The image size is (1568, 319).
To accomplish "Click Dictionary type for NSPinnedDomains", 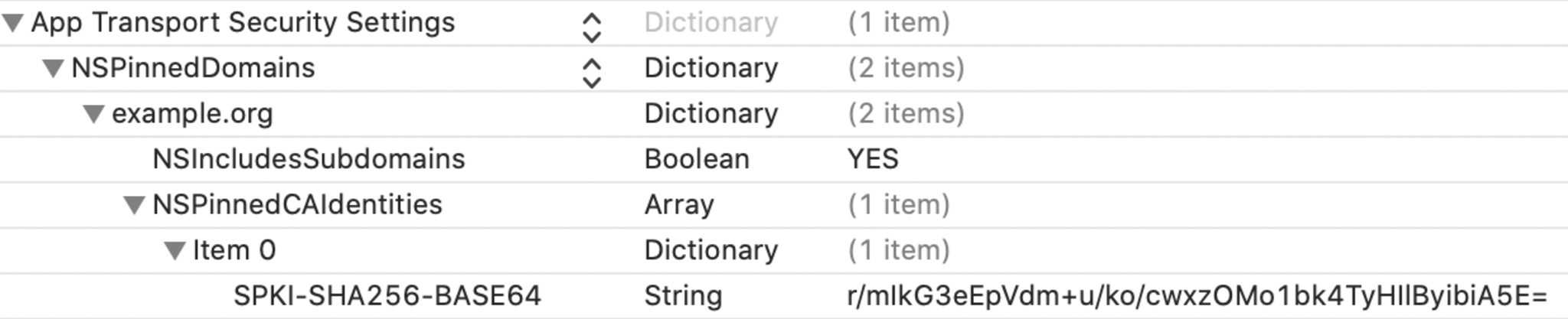I will click(711, 68).
